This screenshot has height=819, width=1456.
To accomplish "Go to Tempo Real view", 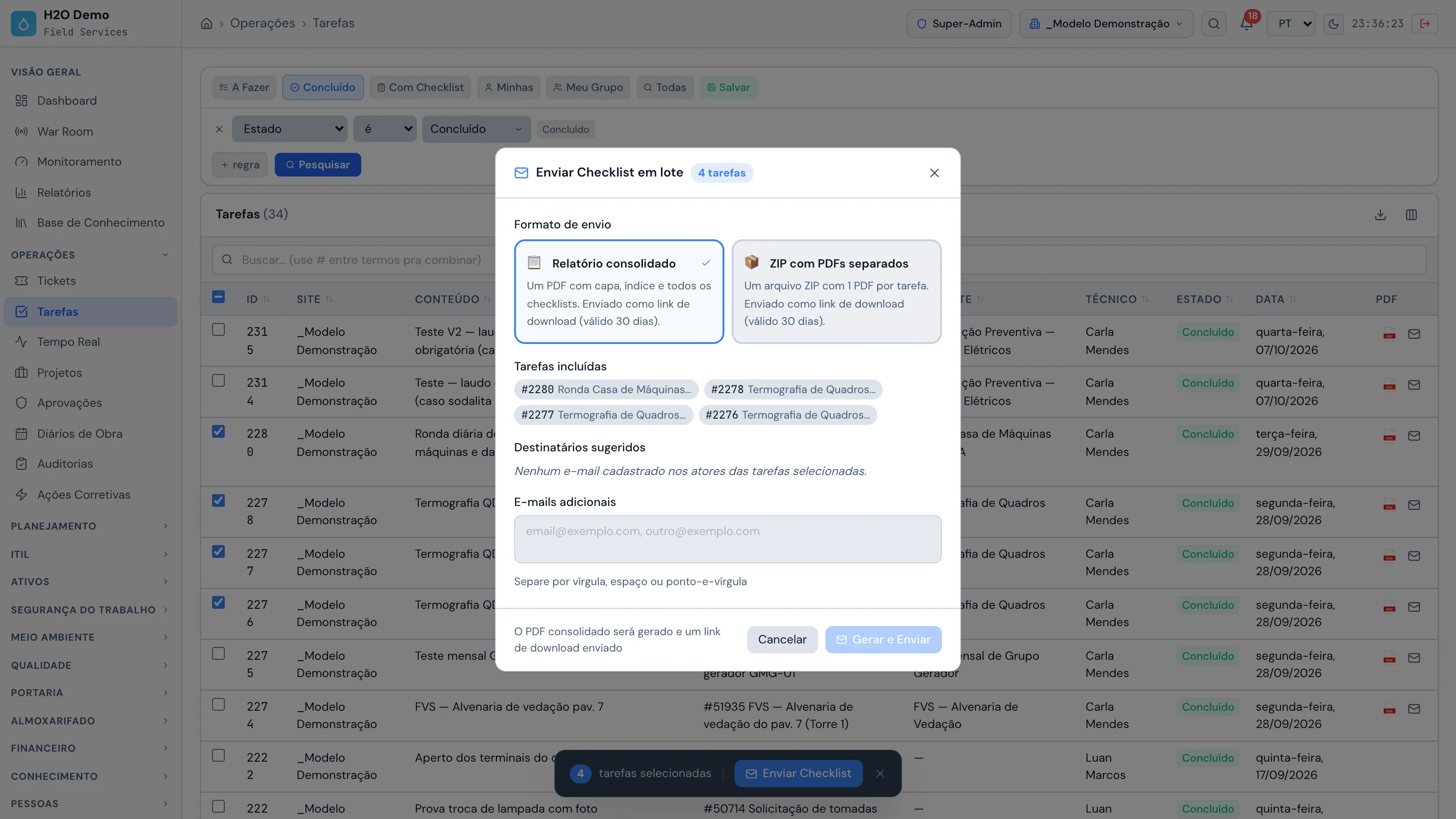I will point(91,342).
